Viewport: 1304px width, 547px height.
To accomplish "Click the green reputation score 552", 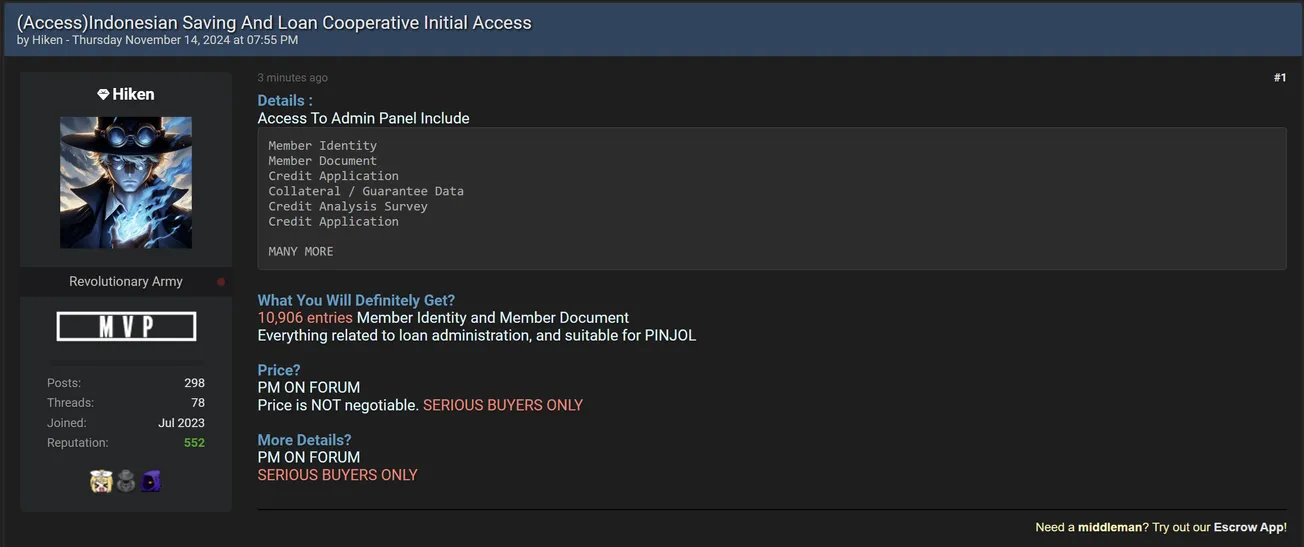I will click(194, 442).
